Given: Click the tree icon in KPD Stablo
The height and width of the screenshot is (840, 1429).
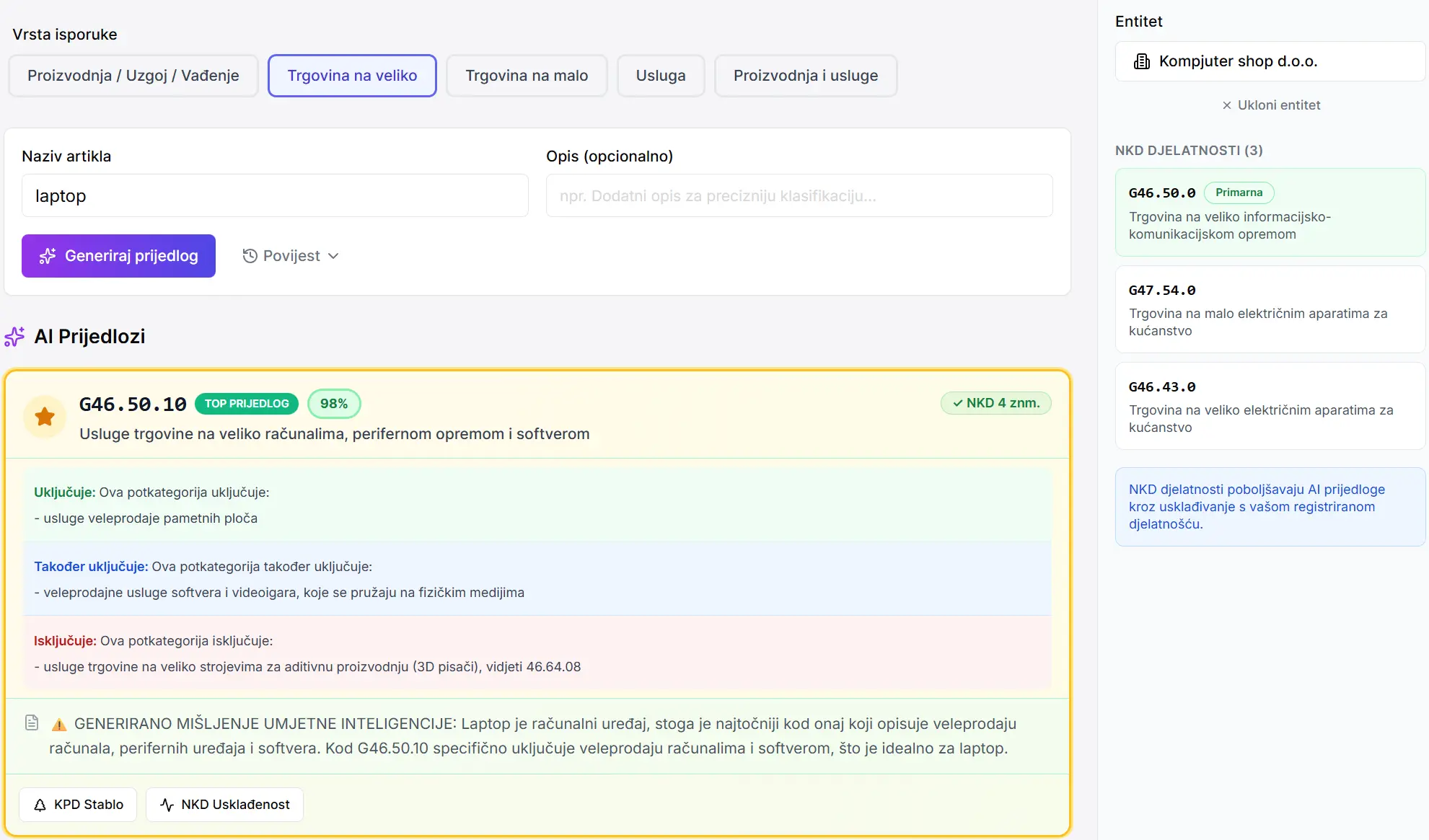Looking at the screenshot, I should [x=40, y=805].
